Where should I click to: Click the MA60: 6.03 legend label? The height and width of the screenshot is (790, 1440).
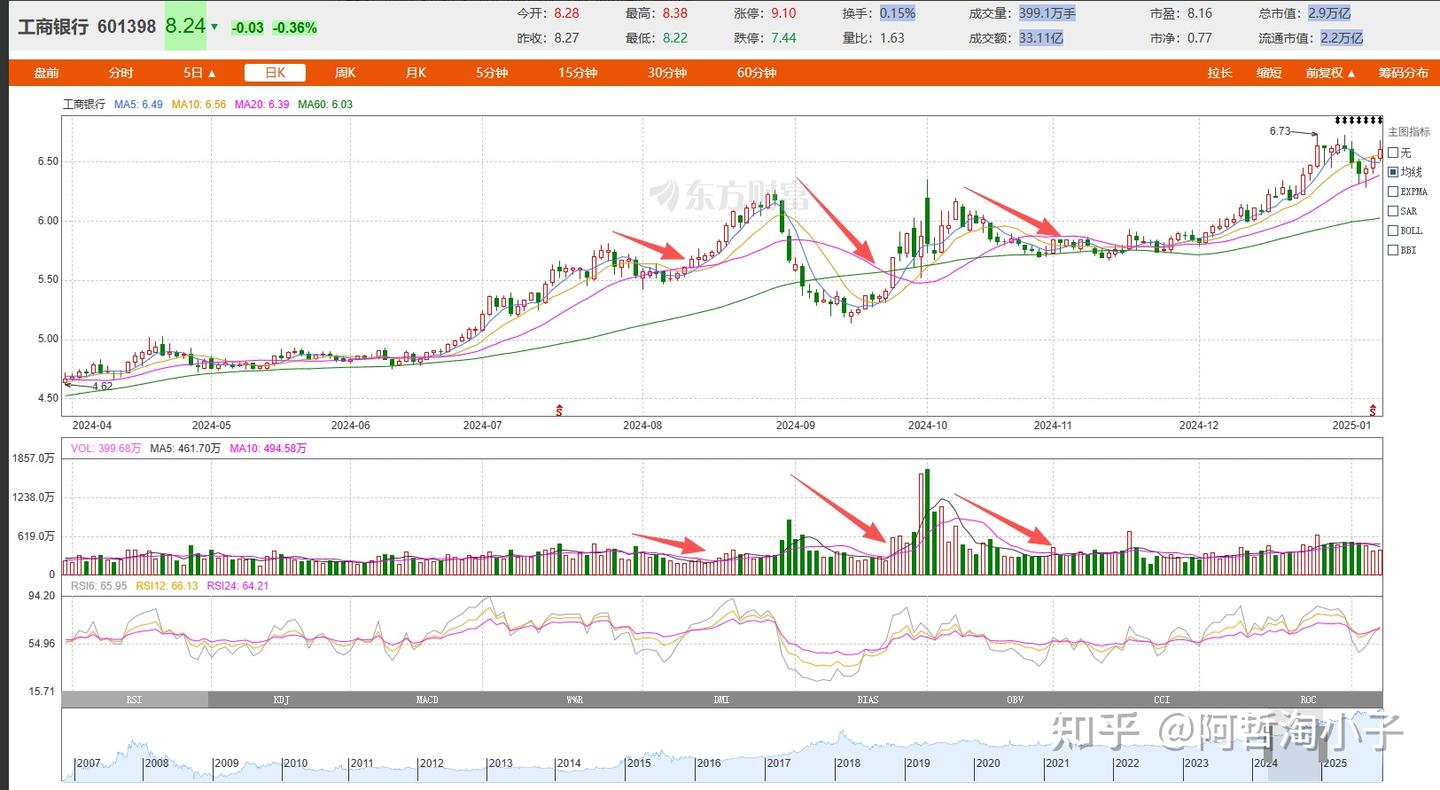point(325,104)
